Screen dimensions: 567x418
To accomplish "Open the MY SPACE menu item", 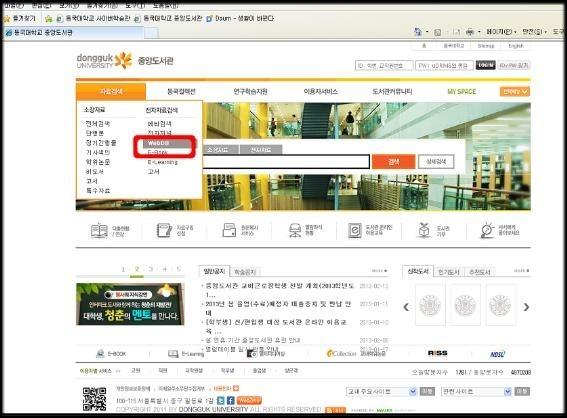I will pos(462,91).
